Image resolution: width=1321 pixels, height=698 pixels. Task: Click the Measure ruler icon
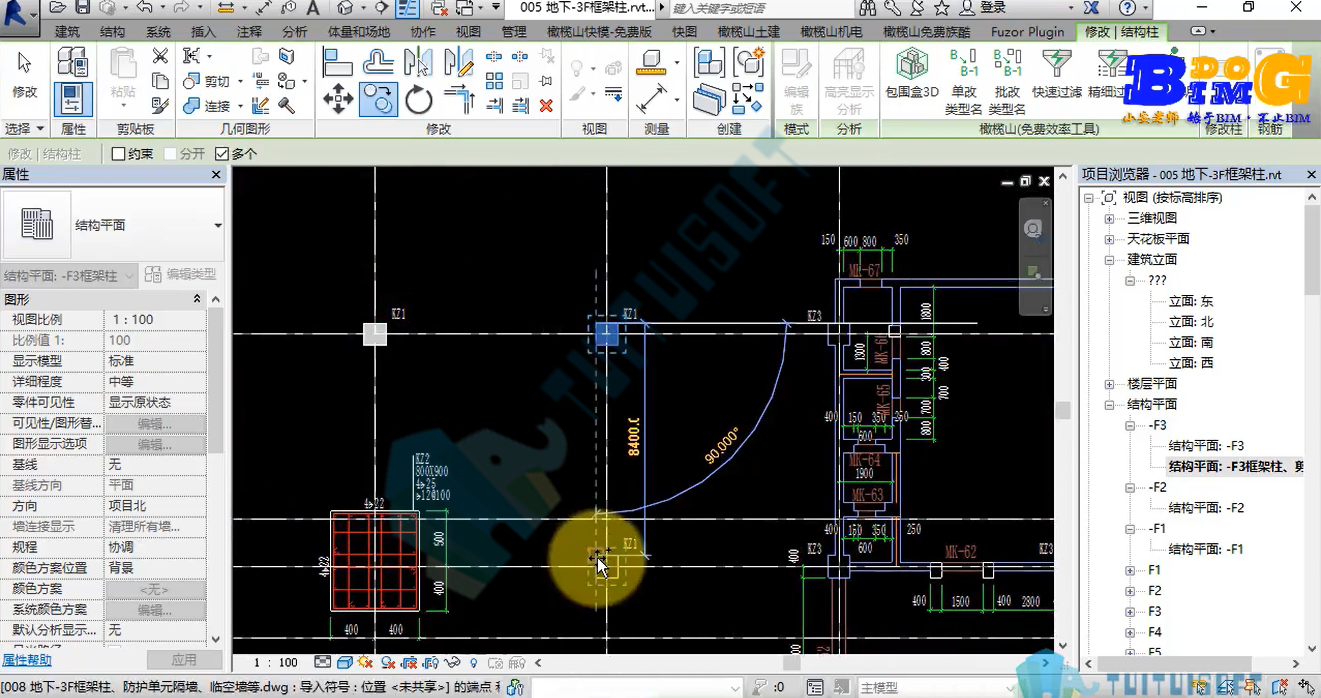pyautogui.click(x=651, y=62)
